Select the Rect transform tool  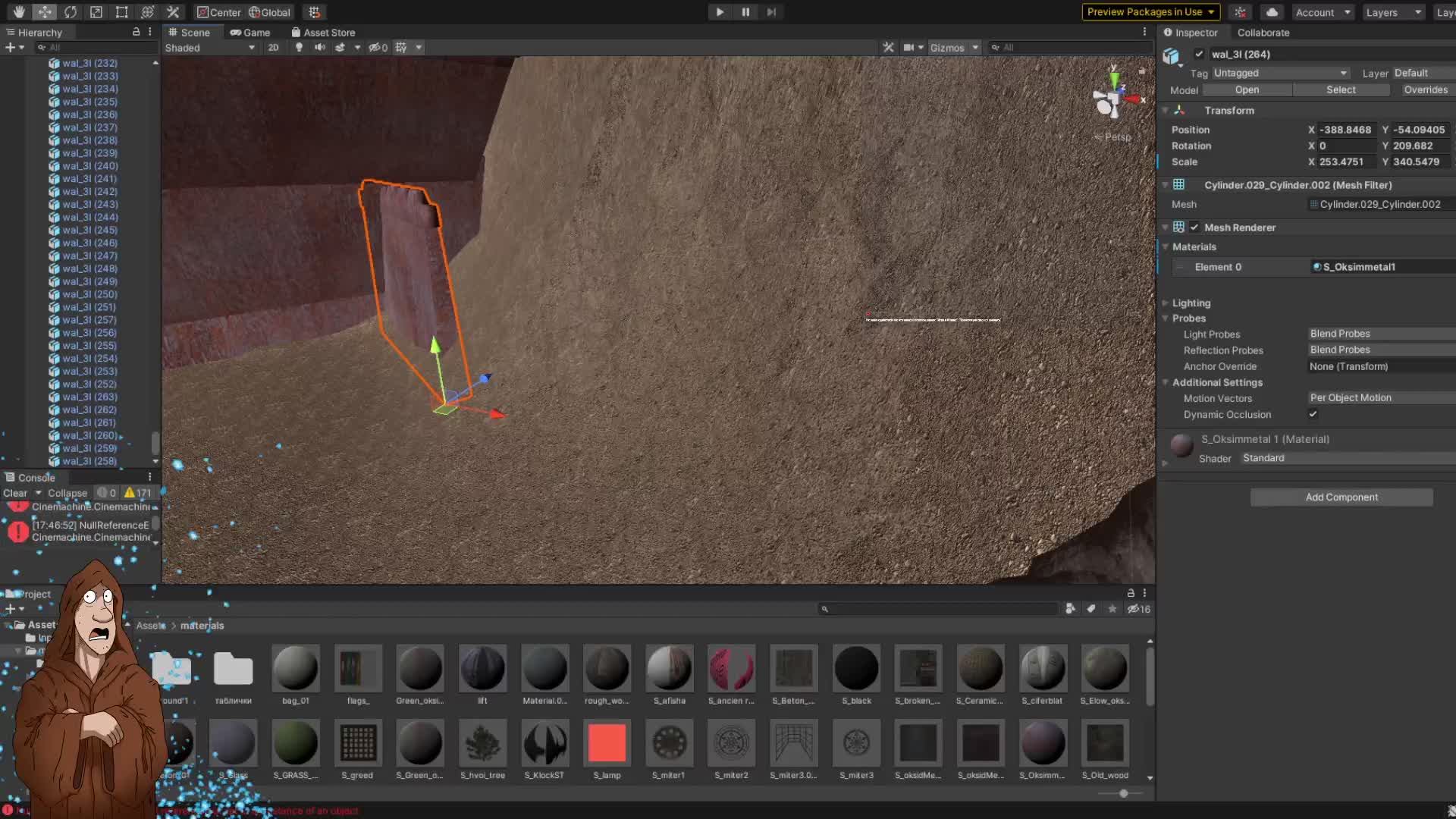click(x=121, y=12)
